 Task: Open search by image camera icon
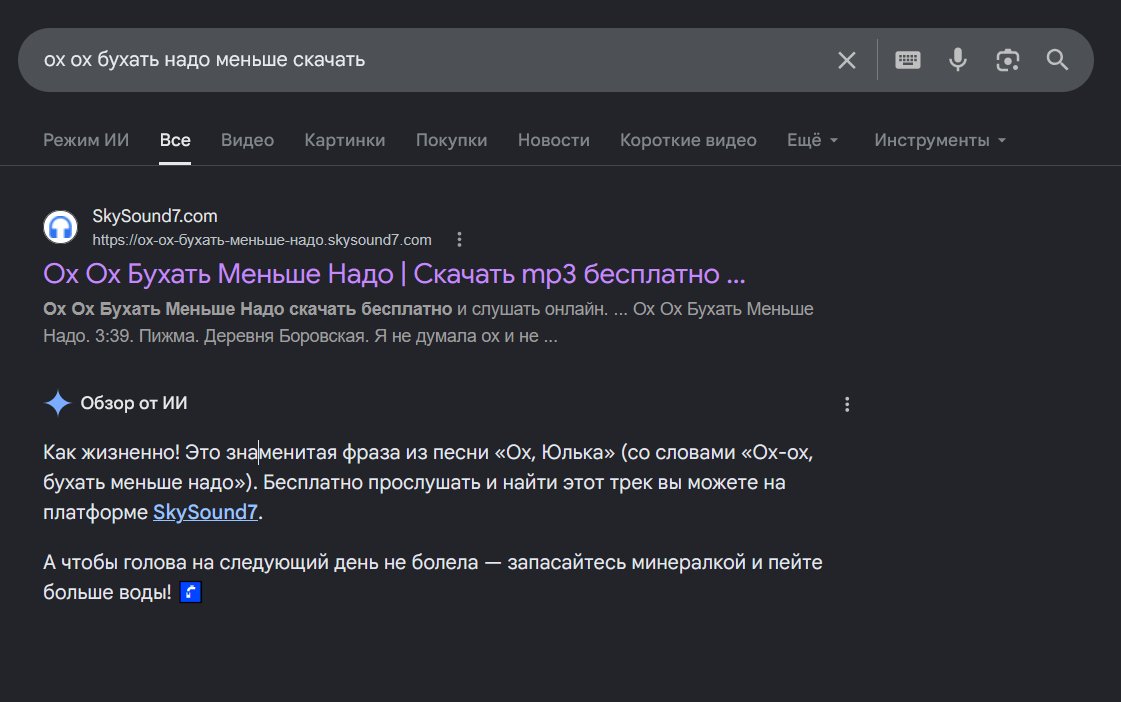pos(1007,60)
